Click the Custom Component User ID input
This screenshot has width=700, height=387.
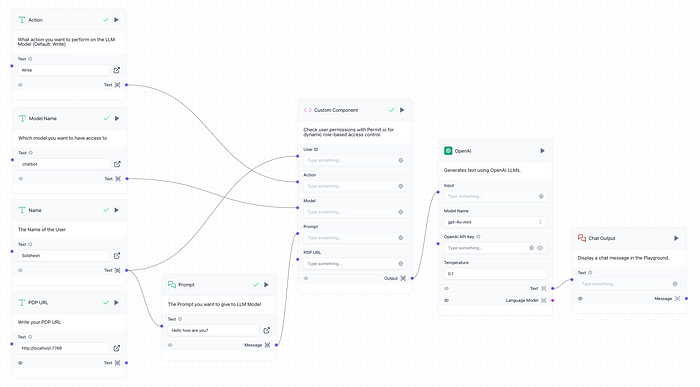pos(354,160)
